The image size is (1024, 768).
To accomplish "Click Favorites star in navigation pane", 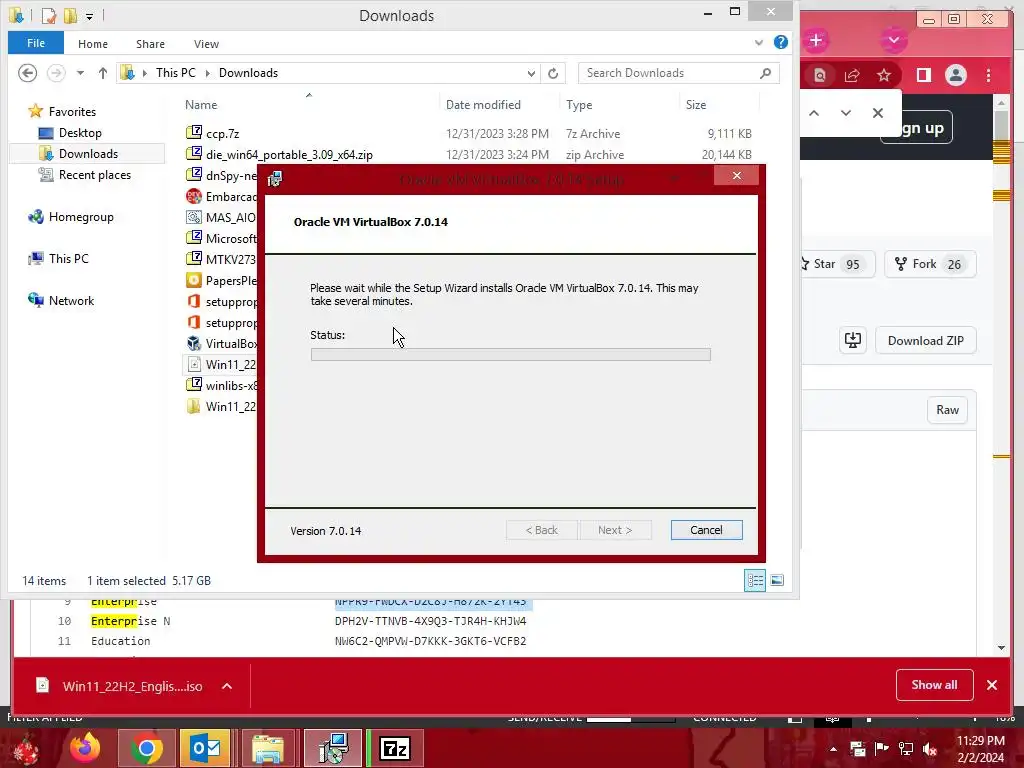I will [35, 111].
